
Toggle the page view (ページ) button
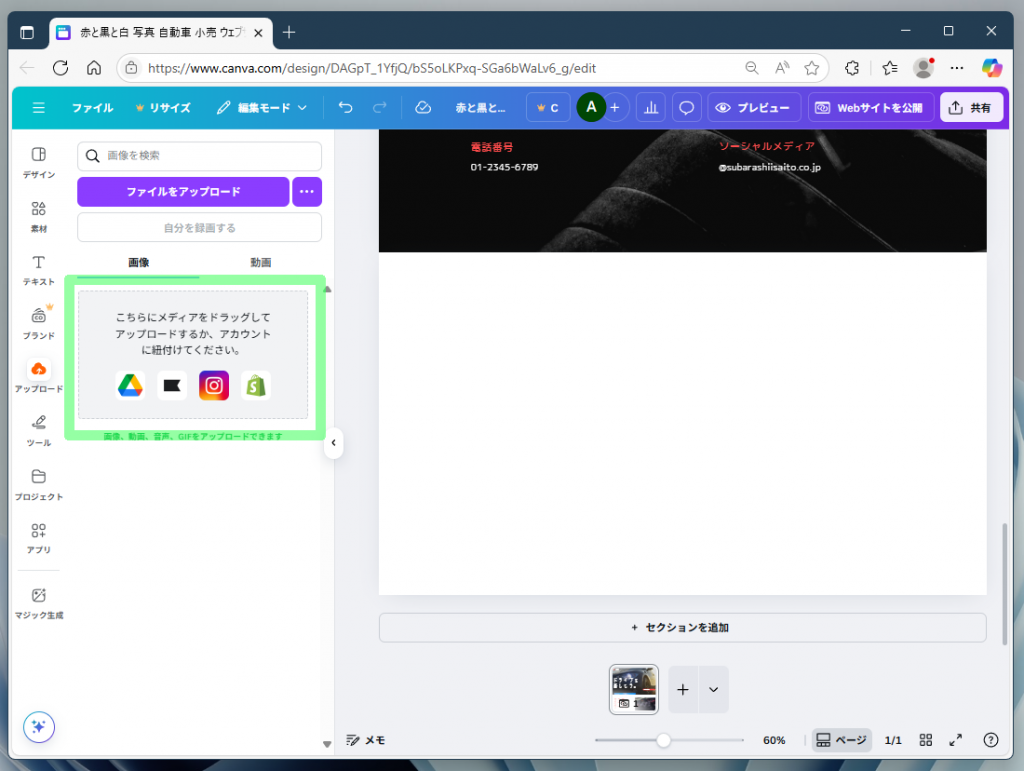(x=841, y=740)
